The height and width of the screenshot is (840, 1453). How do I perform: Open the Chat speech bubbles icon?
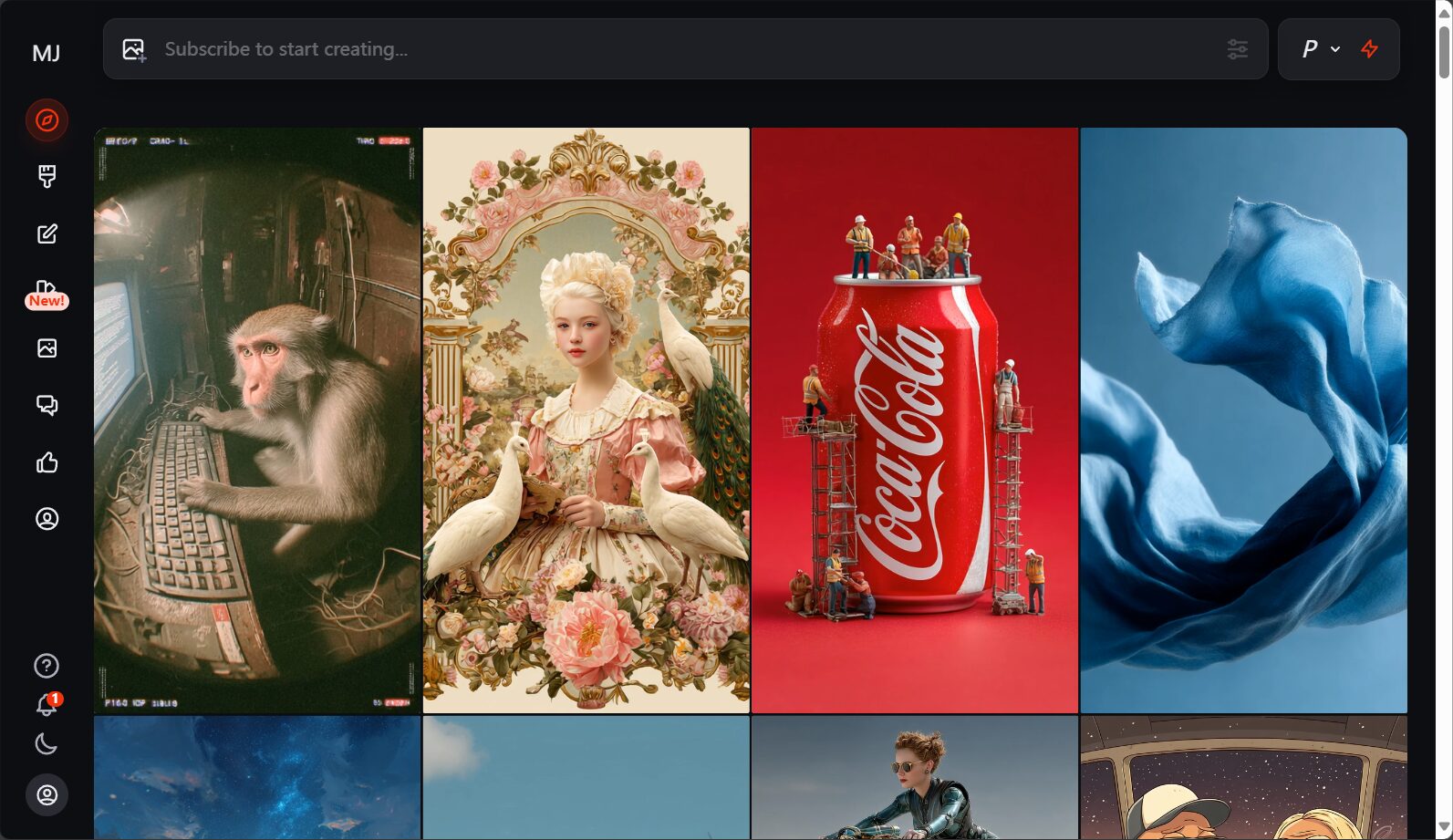[x=47, y=405]
